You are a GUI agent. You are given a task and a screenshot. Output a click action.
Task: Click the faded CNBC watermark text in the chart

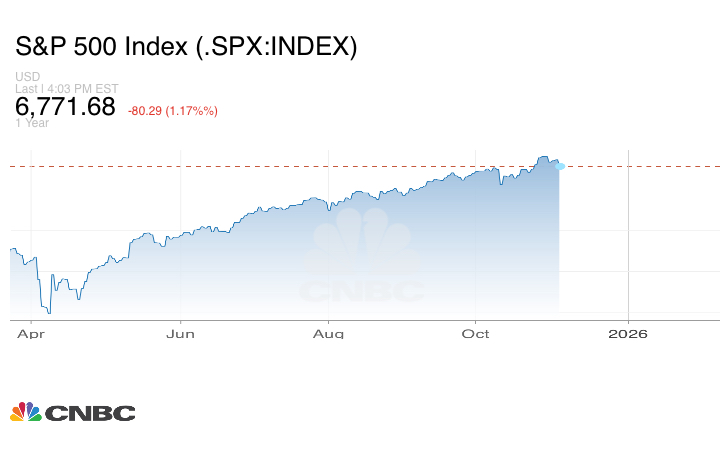pos(362,291)
